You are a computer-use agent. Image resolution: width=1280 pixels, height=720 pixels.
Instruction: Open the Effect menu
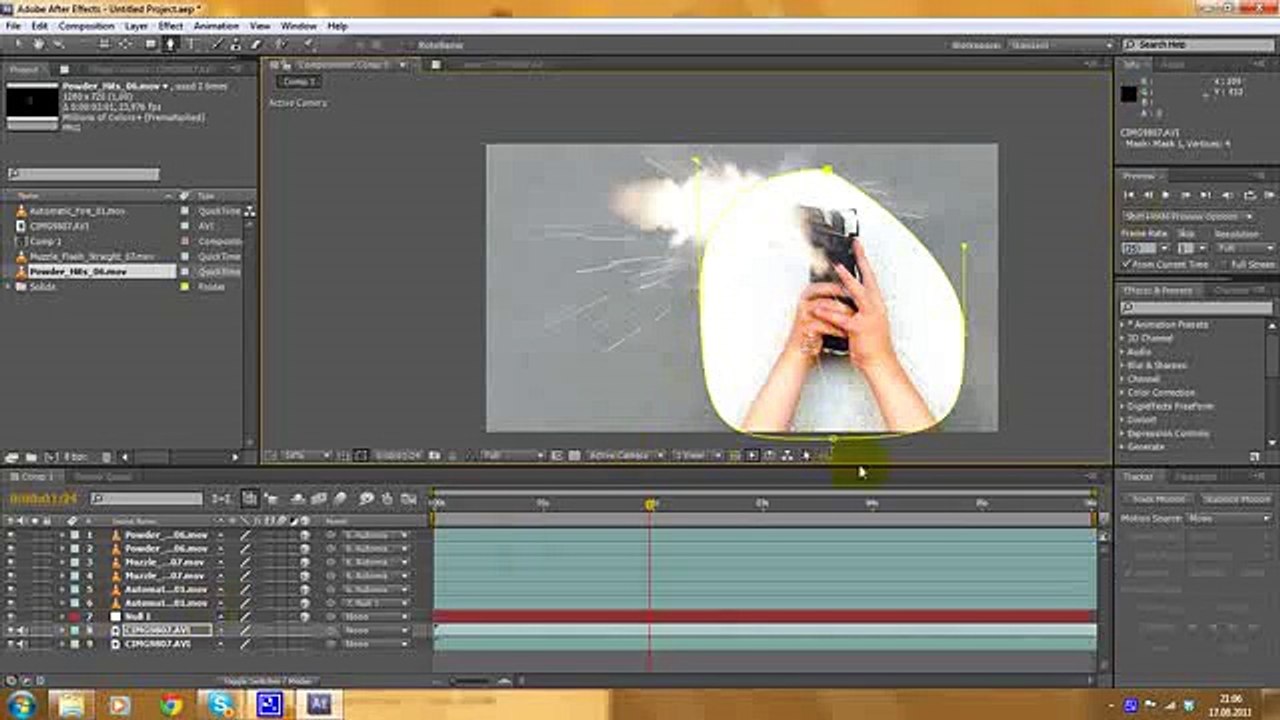[x=171, y=25]
